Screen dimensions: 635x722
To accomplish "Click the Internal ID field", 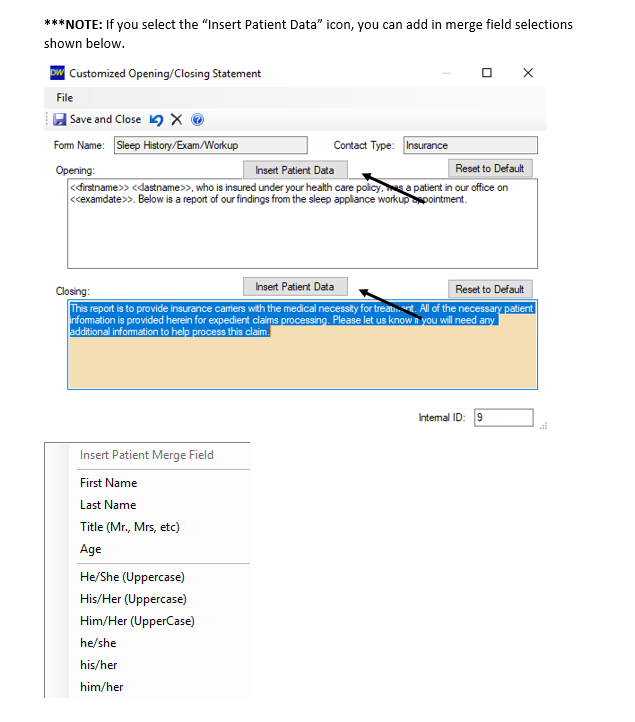I will tap(504, 418).
